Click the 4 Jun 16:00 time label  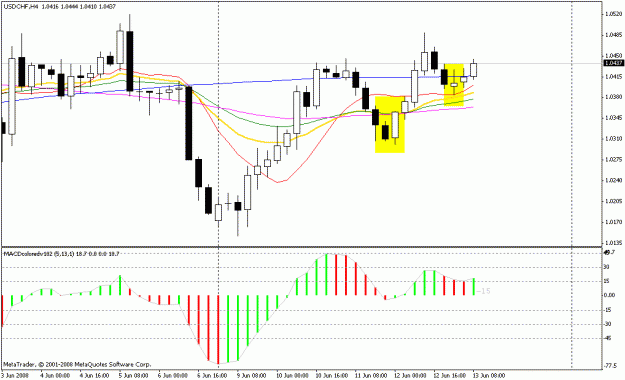(94, 376)
